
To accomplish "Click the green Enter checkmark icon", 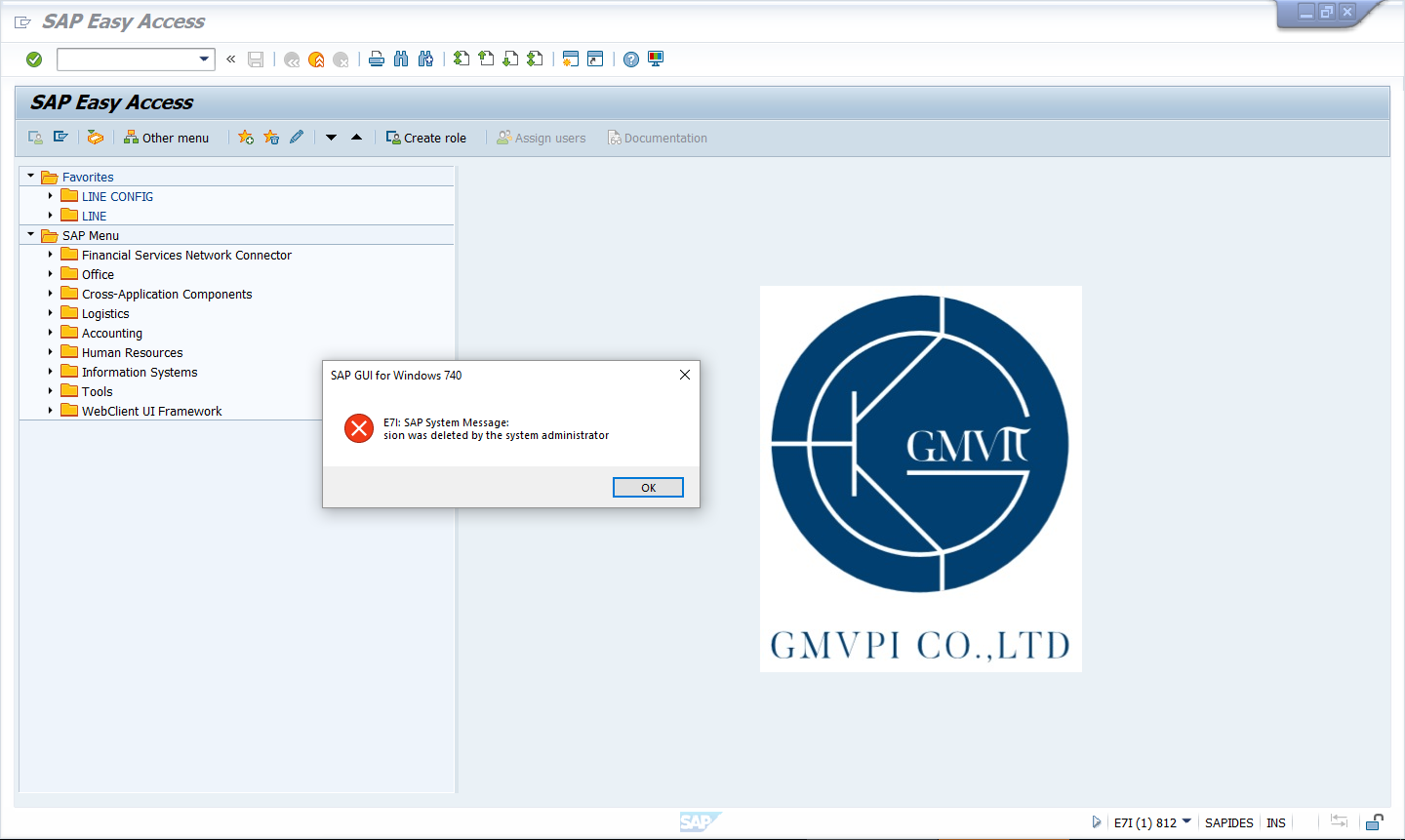I will click(34, 60).
